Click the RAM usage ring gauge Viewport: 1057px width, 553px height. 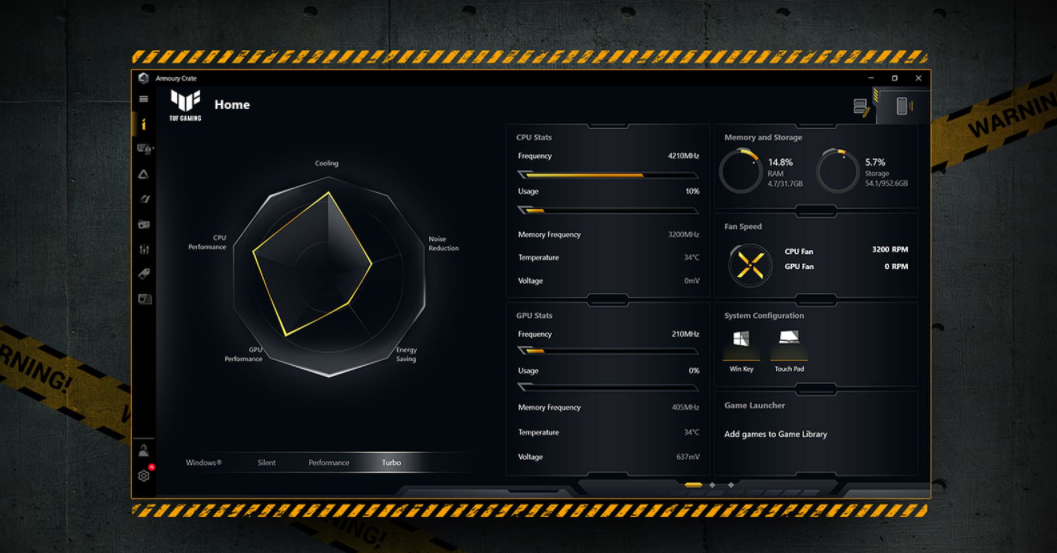tap(741, 171)
